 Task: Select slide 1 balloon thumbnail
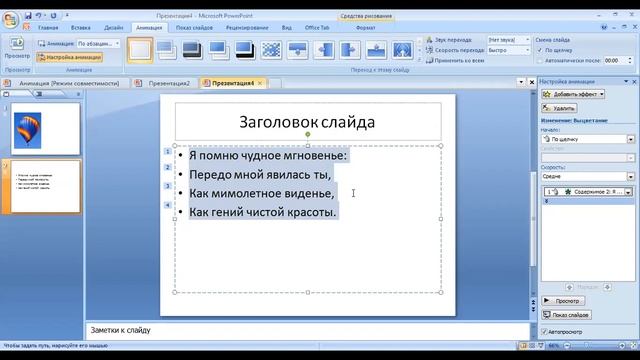point(46,129)
